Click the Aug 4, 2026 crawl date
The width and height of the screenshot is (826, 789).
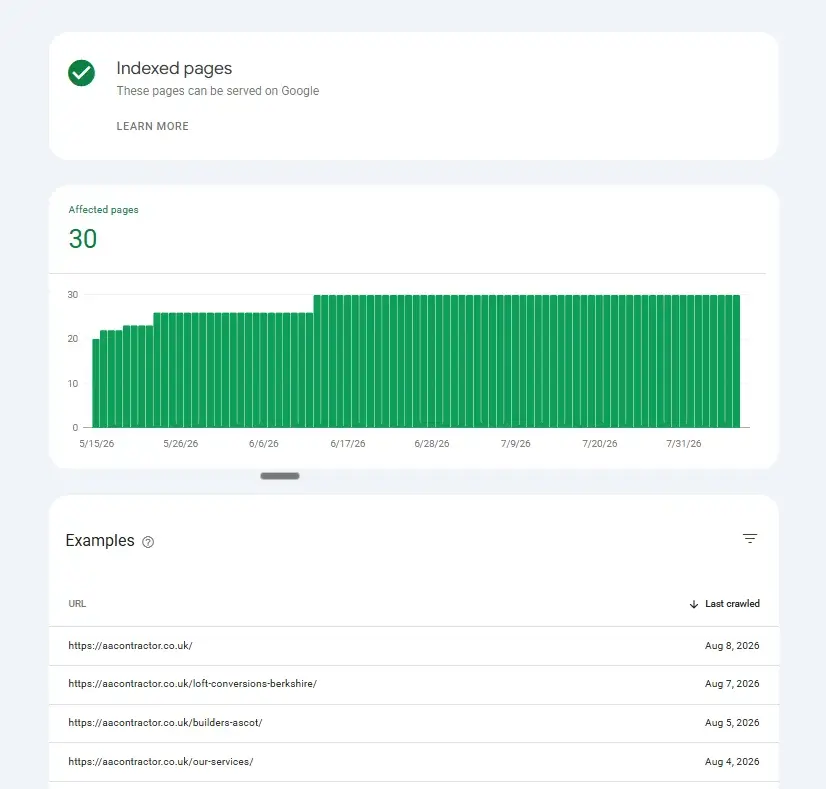732,762
